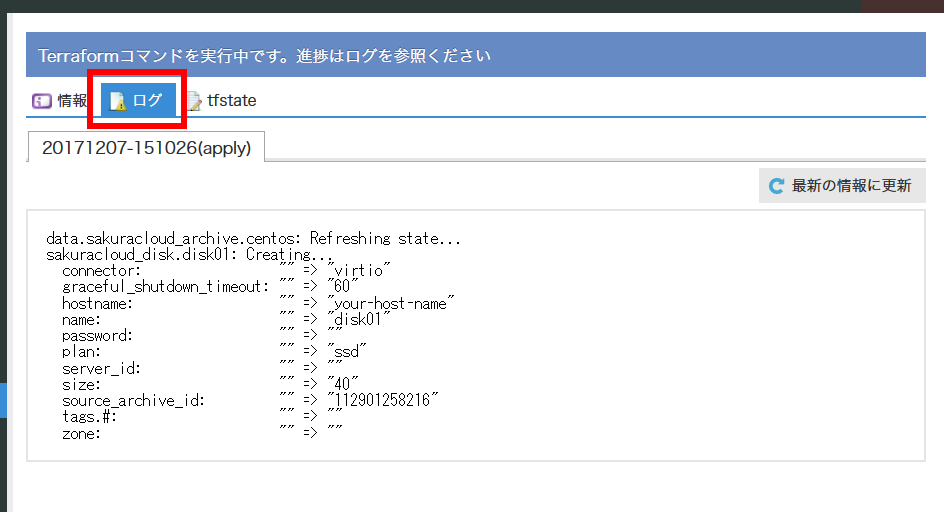Select the 20171207-151026(apply) log tab
This screenshot has height=512, width=944.
point(146,147)
